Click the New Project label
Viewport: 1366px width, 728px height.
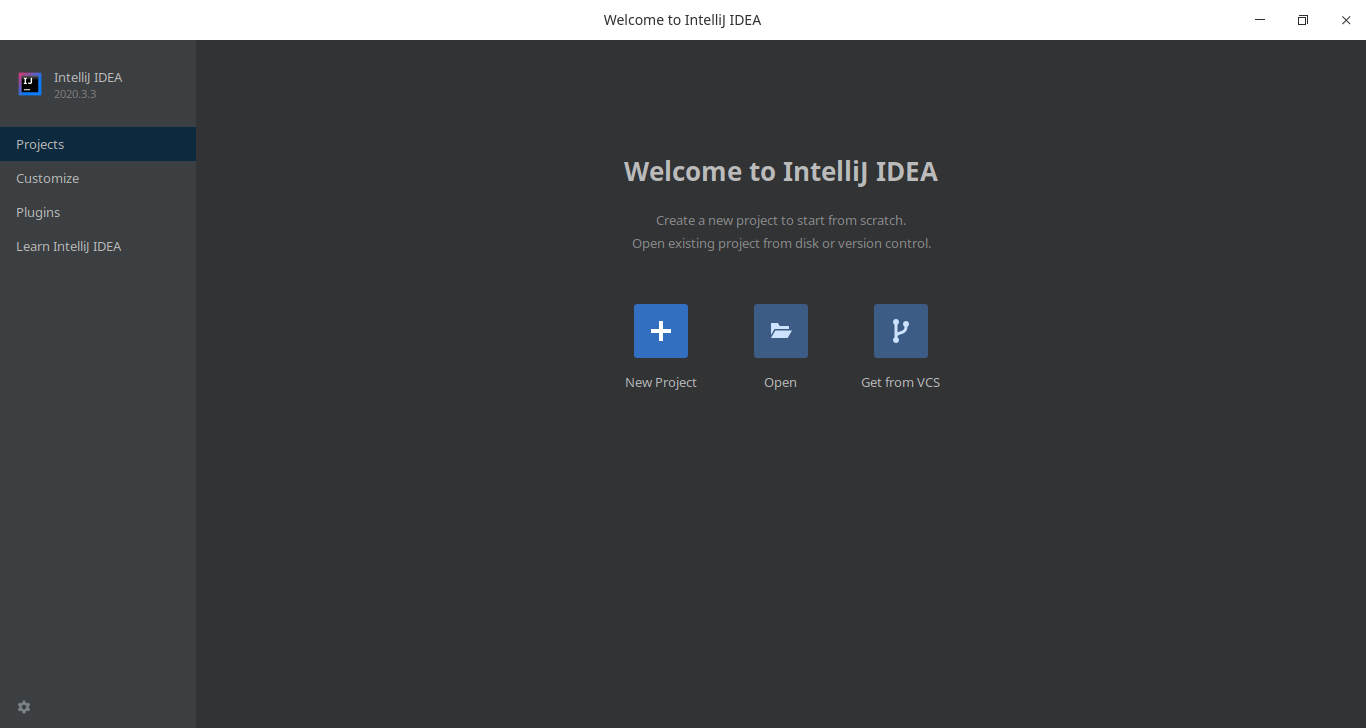coord(660,381)
